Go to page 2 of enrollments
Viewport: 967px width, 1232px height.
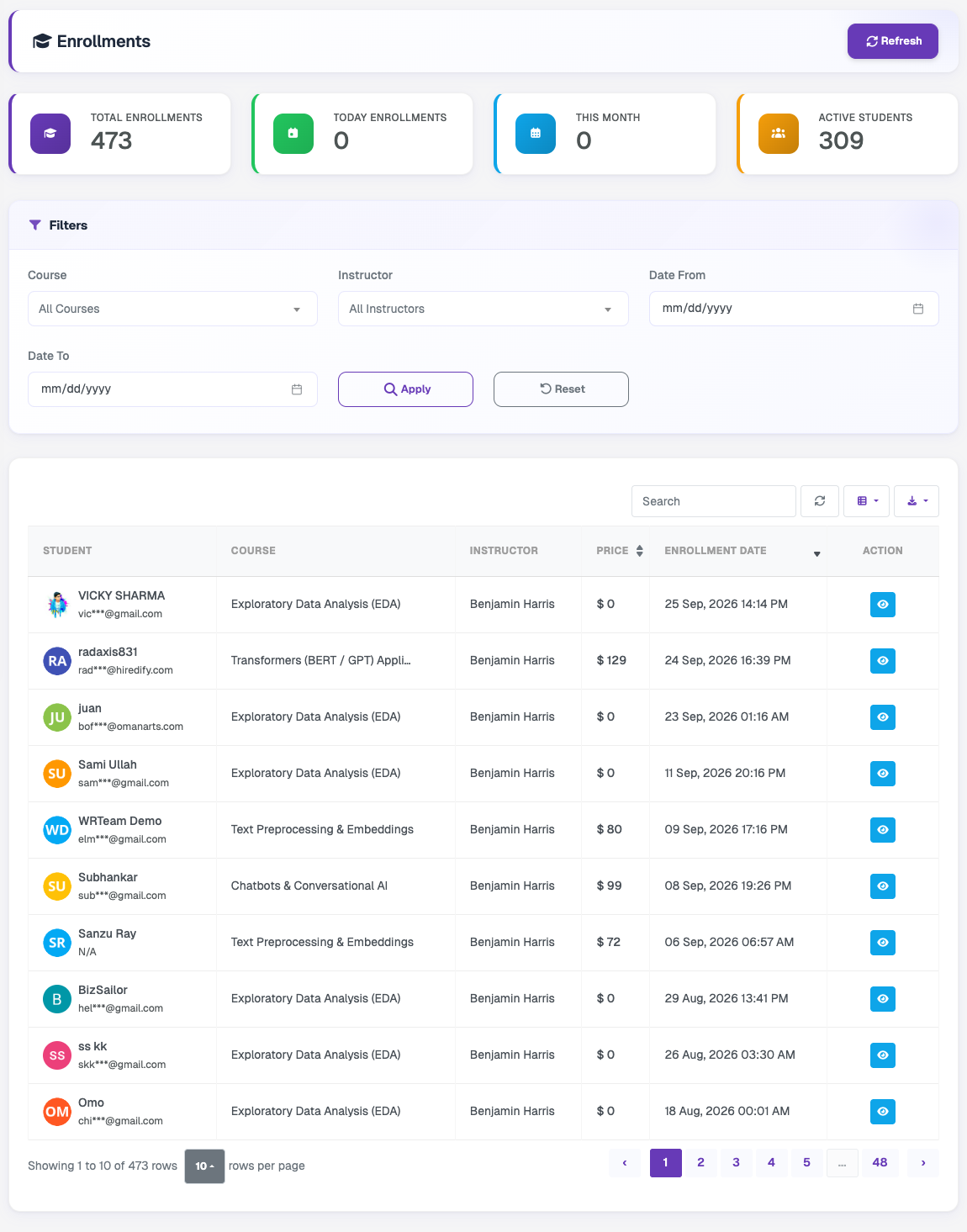[700, 1163]
